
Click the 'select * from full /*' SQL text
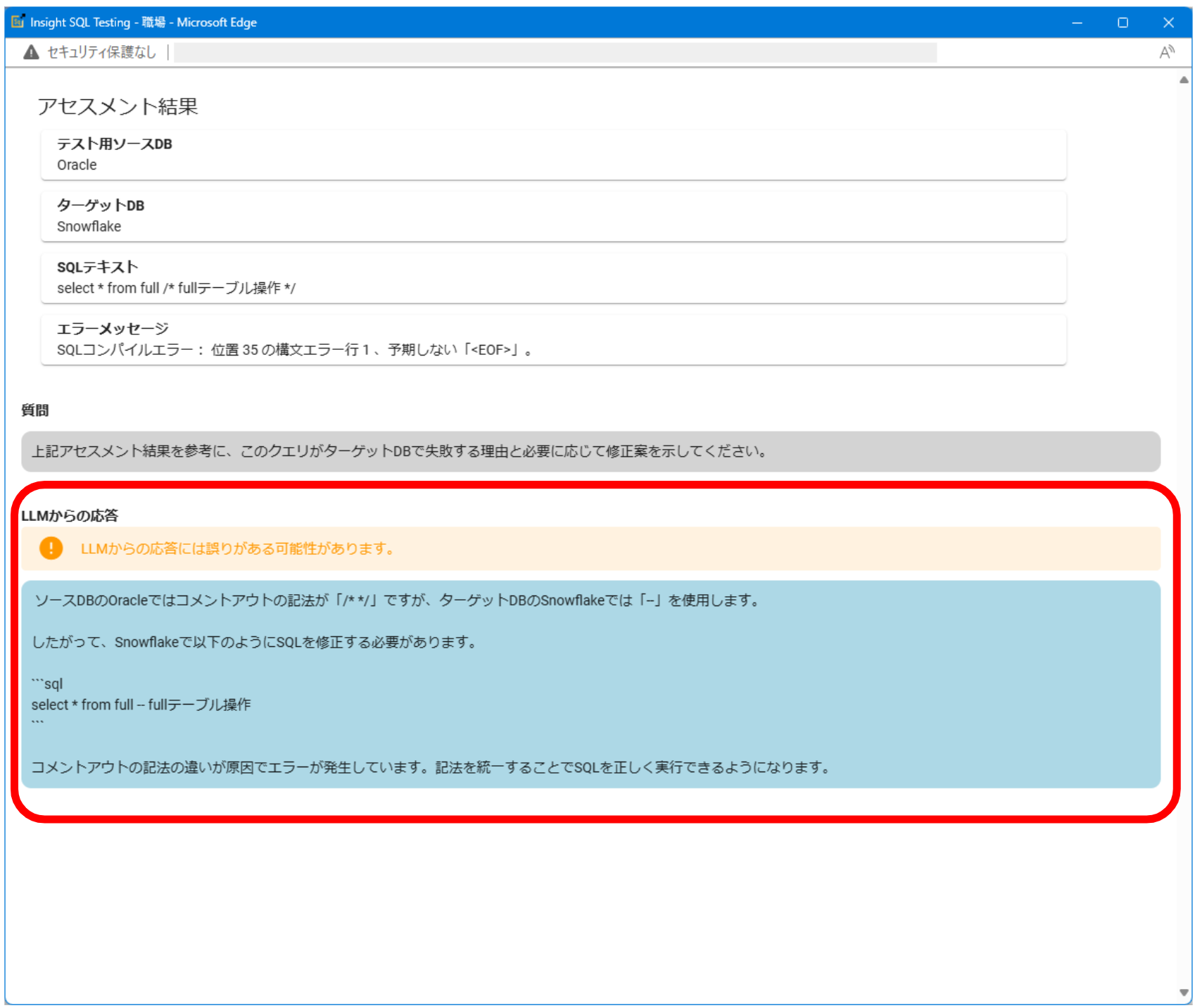click(177, 288)
